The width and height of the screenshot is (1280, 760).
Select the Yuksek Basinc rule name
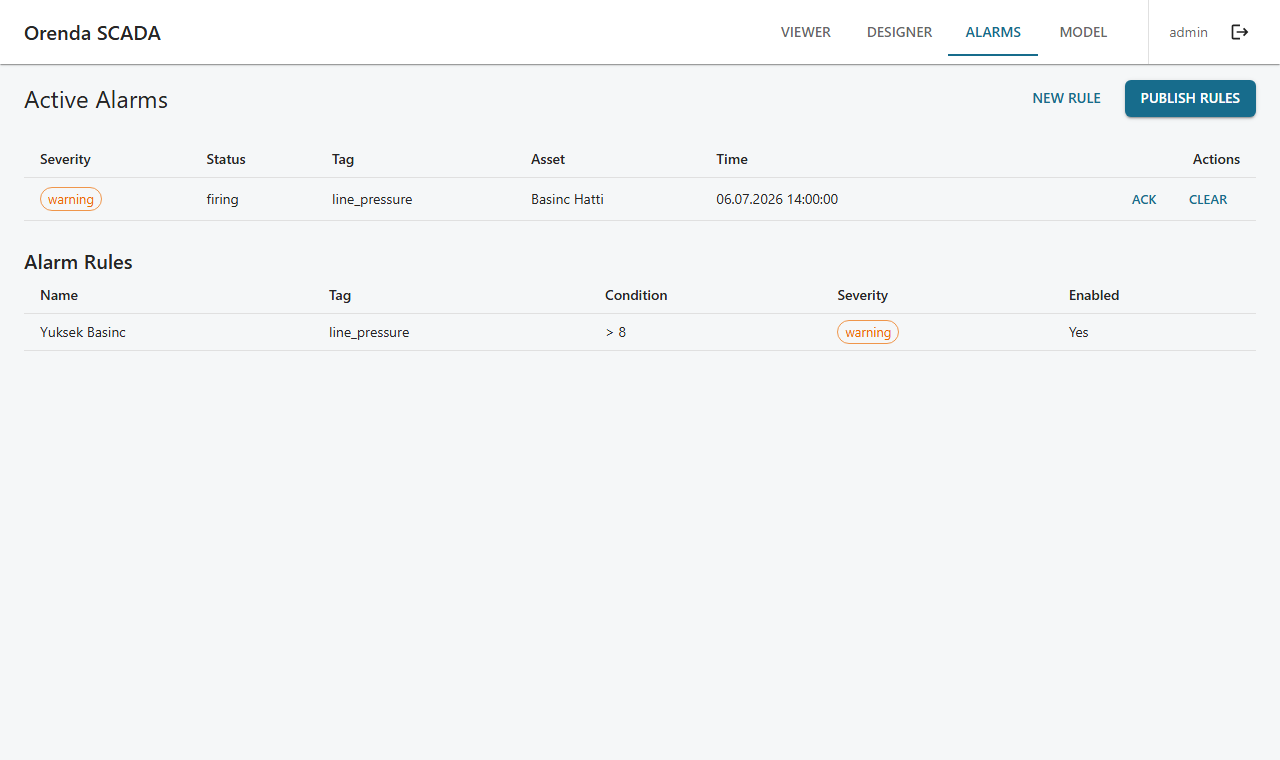pos(83,332)
